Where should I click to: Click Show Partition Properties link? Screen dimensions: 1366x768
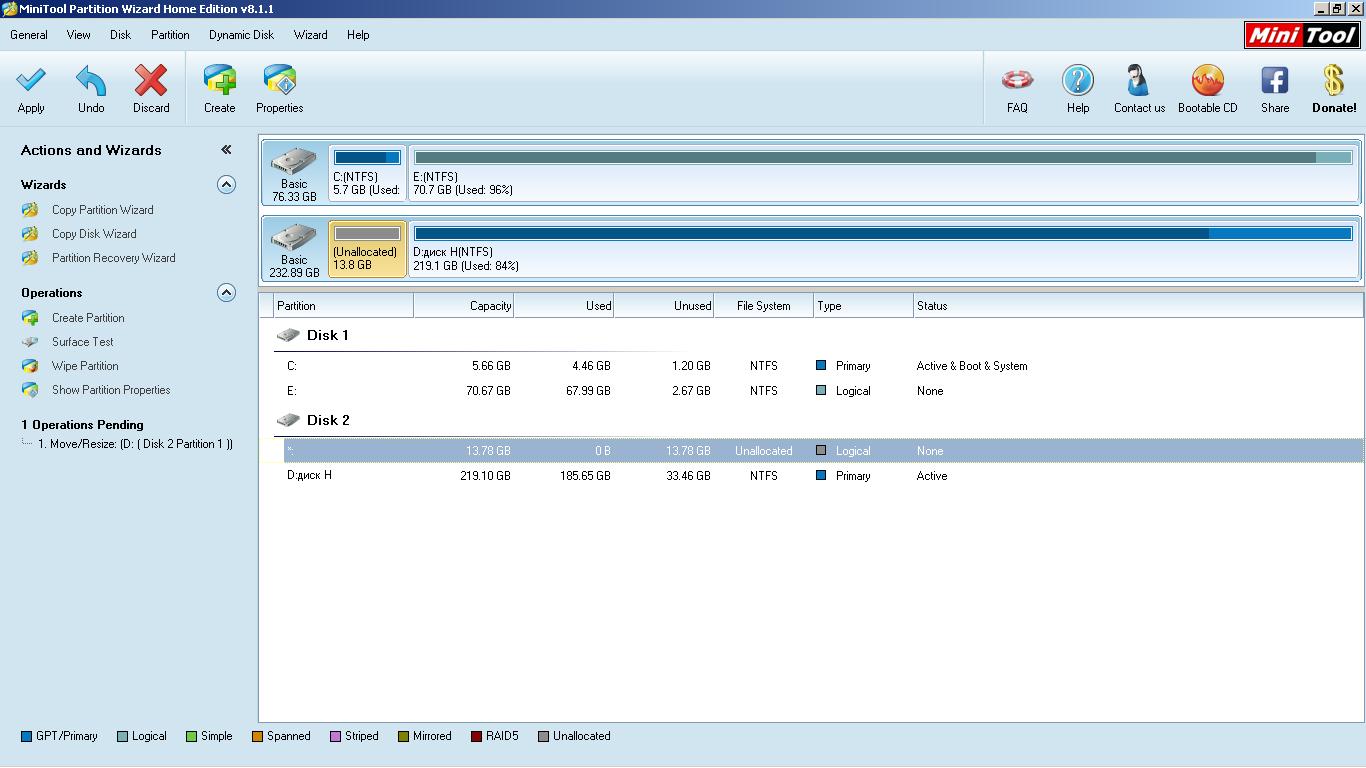111,390
